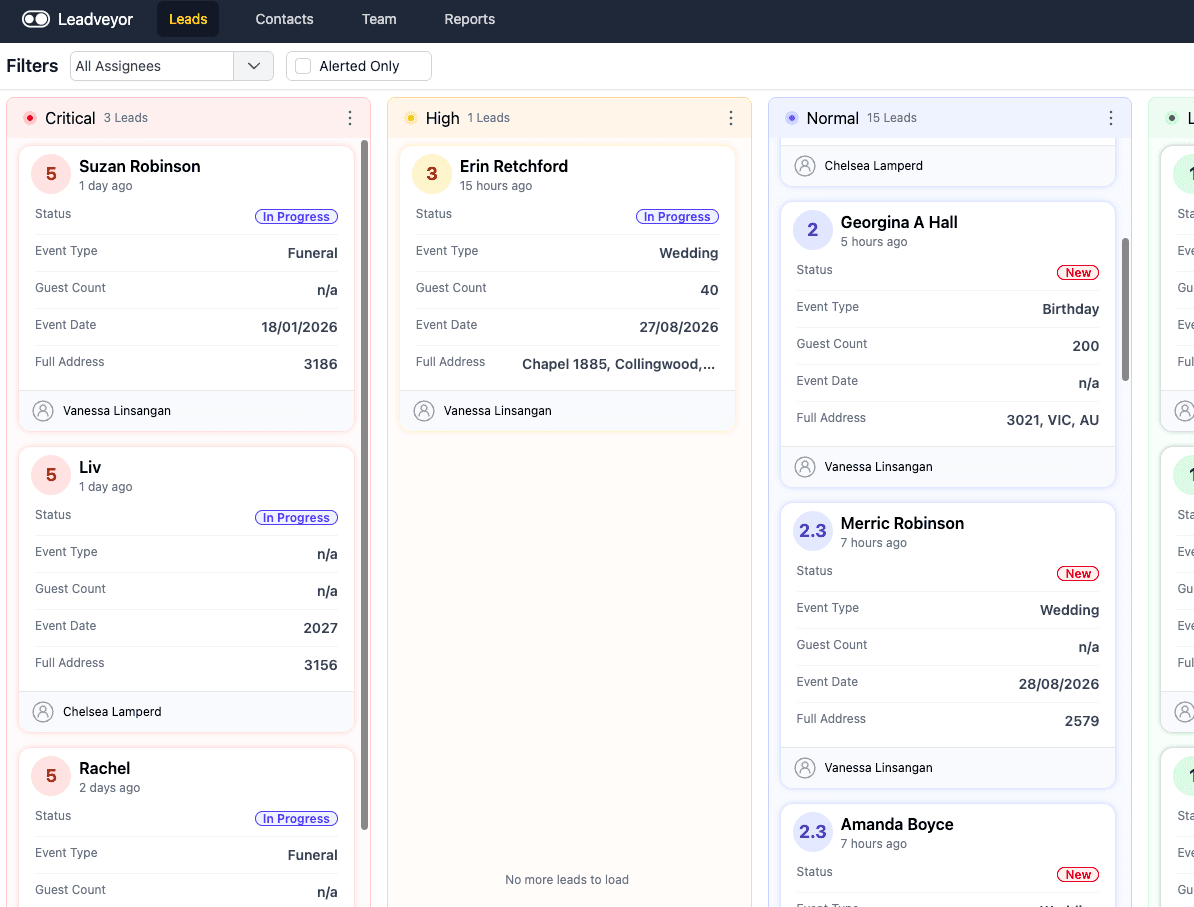
Task: Open the High column options menu
Action: [x=731, y=117]
